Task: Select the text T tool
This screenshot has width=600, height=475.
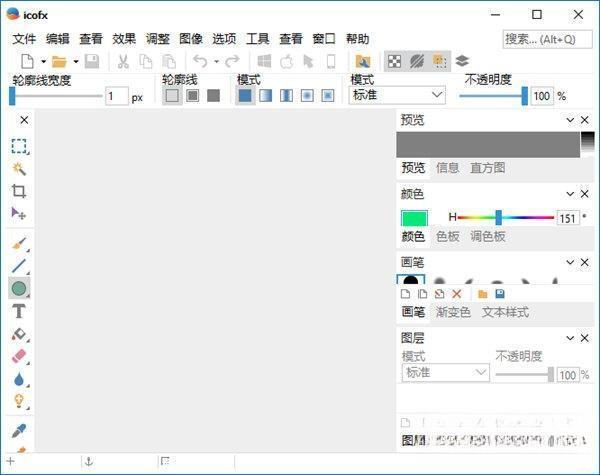Action: click(19, 311)
